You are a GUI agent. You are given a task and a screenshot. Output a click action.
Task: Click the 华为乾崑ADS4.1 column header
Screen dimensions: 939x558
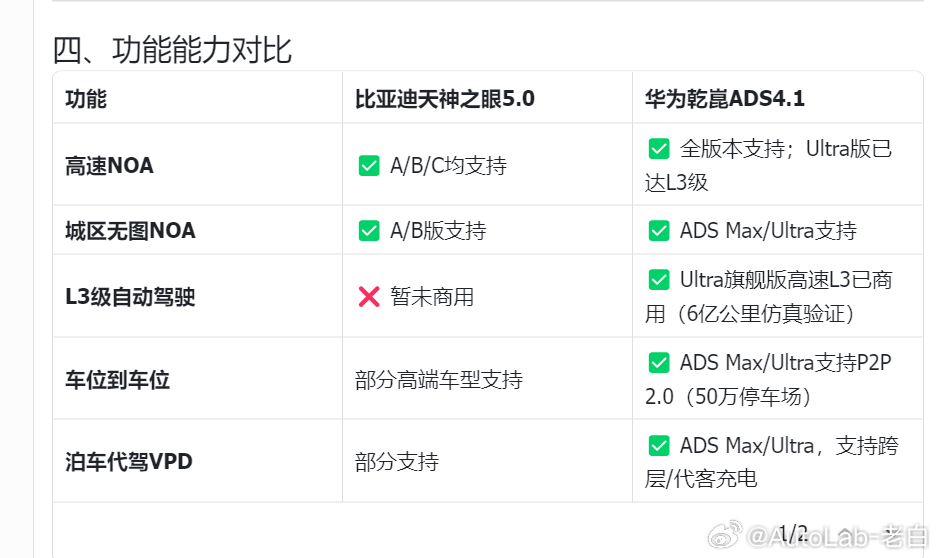[725, 99]
